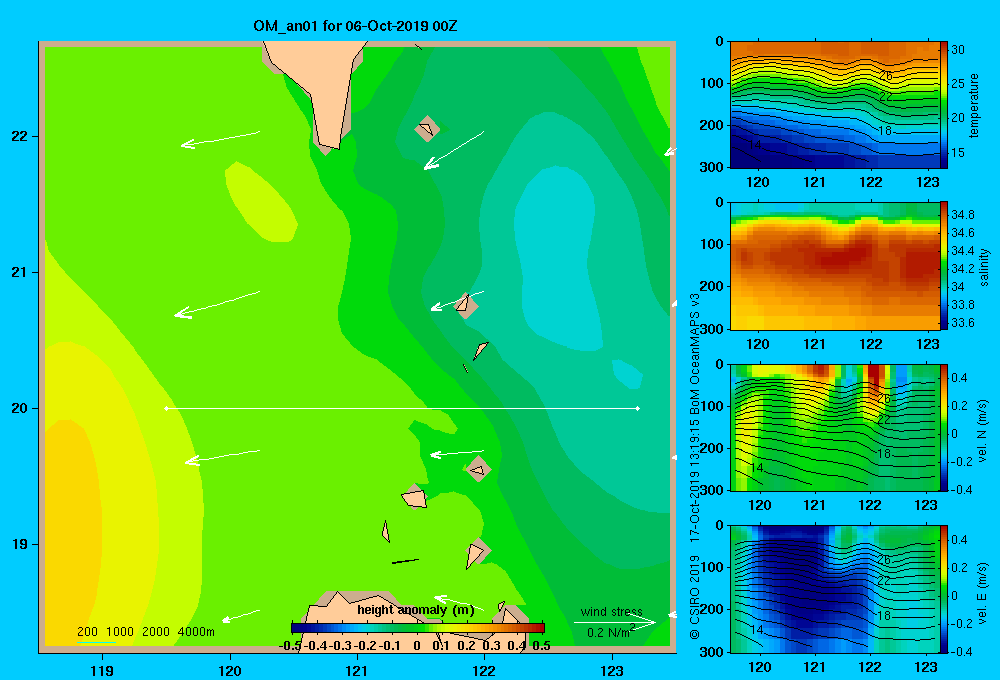This screenshot has width=1000, height=680.
Task: Click latitude label 22 on map axis
Action: 20,137
